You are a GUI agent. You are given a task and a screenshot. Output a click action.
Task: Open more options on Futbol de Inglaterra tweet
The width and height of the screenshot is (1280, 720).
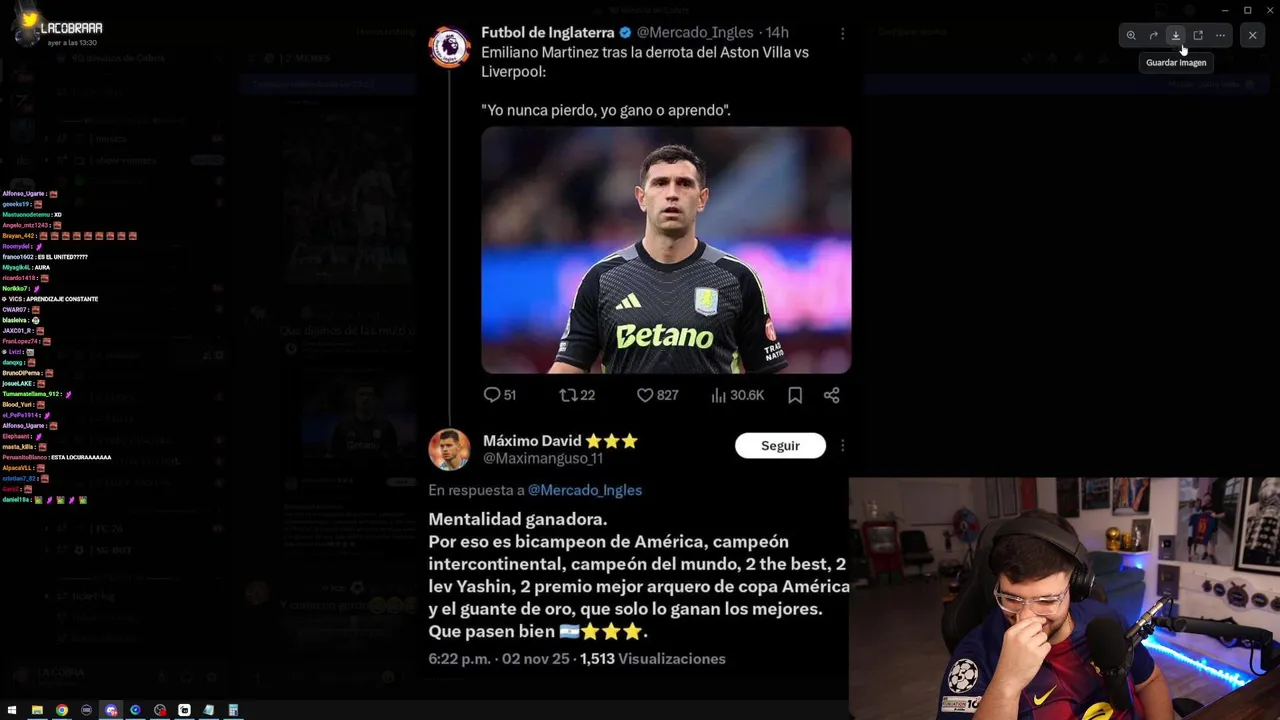(x=842, y=33)
